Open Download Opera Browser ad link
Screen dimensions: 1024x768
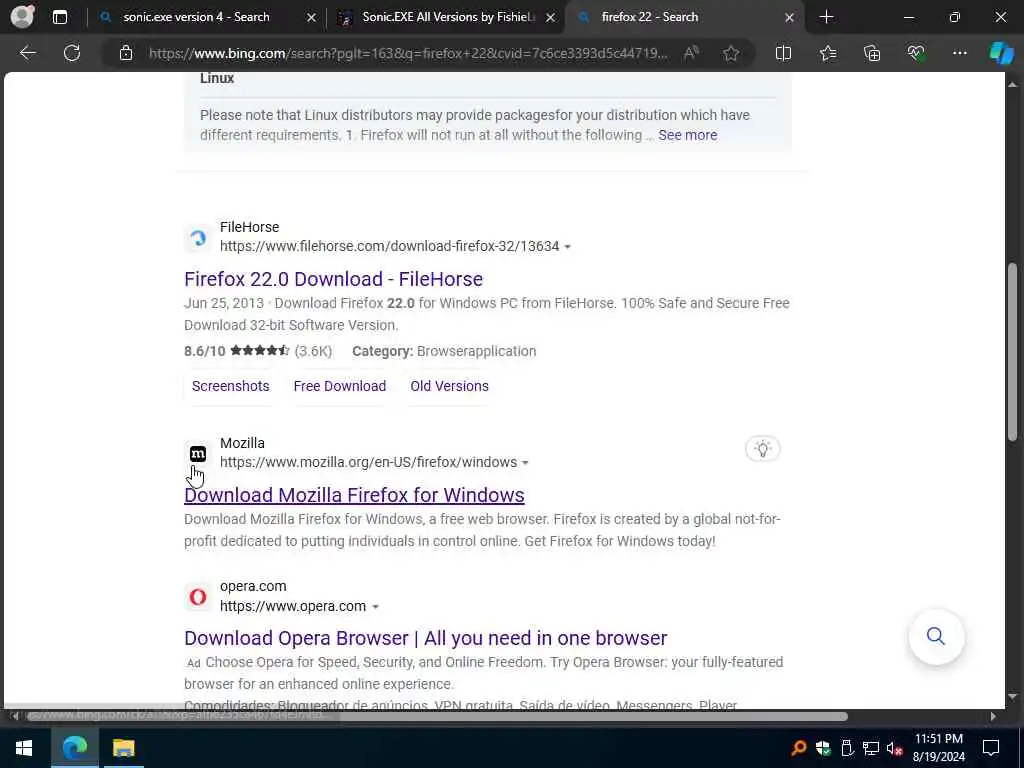(x=425, y=638)
